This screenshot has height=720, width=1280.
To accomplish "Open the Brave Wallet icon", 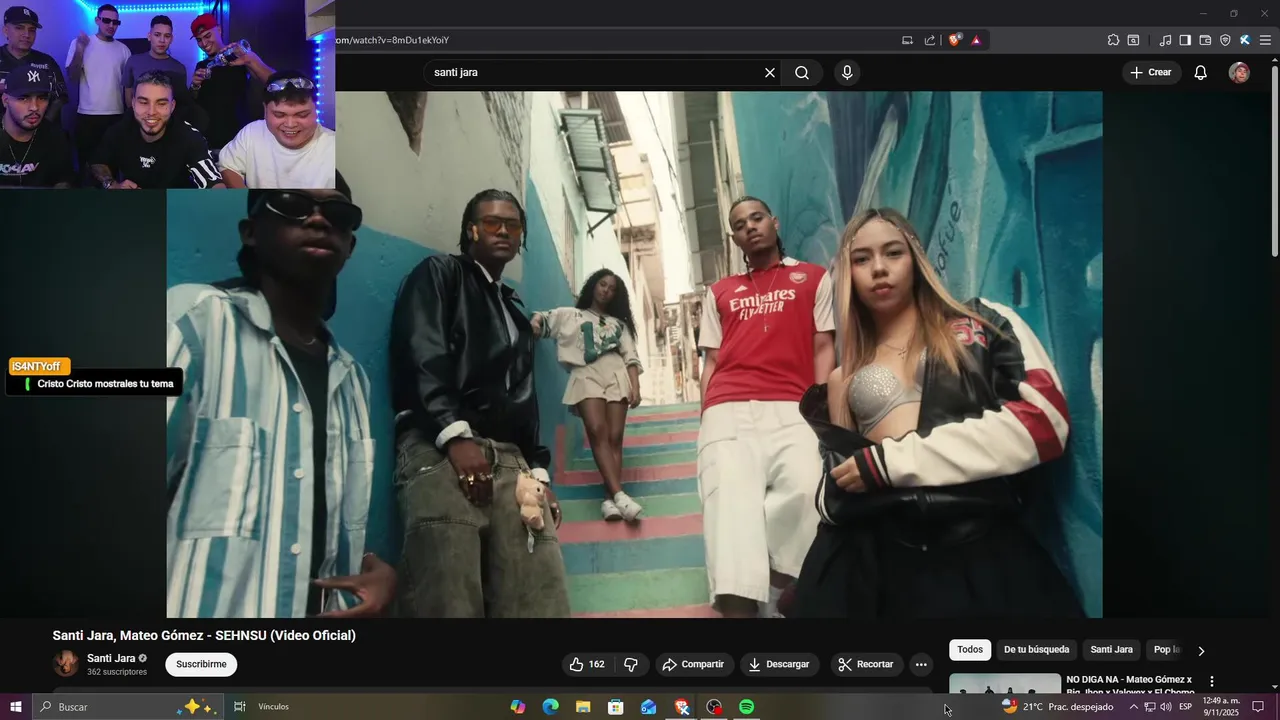I will [x=1205, y=40].
